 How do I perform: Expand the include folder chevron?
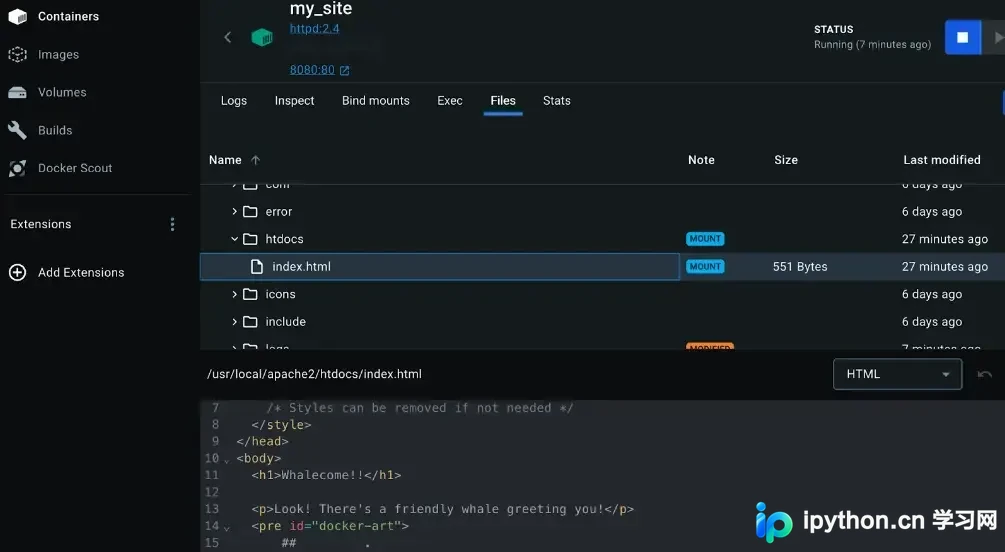(235, 322)
